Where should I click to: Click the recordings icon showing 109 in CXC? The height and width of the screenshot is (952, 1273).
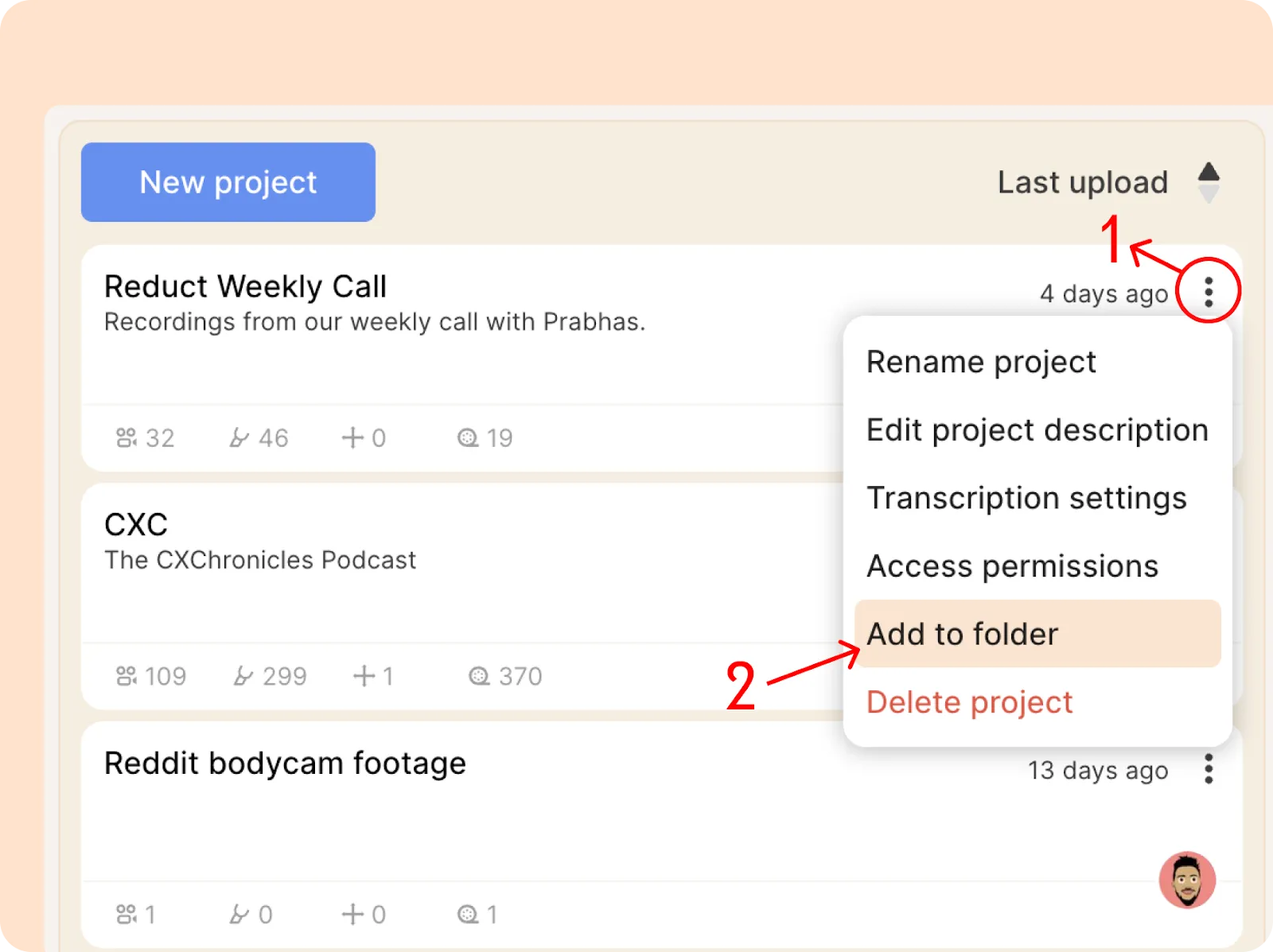(x=127, y=676)
